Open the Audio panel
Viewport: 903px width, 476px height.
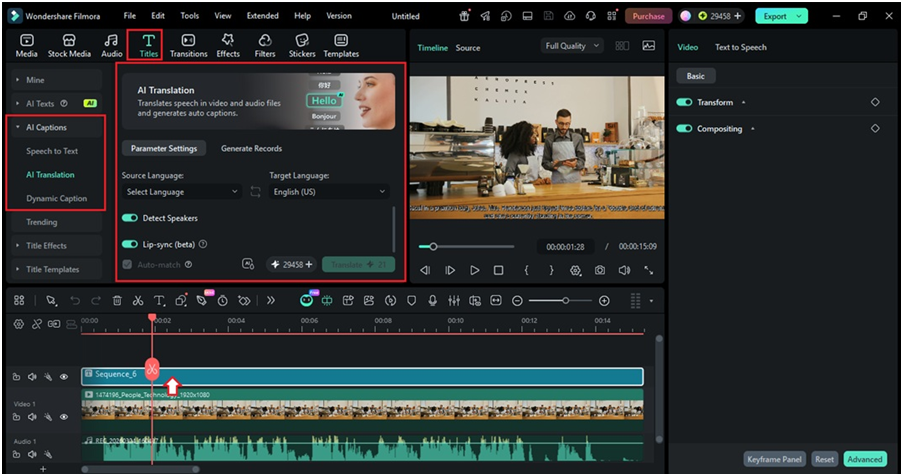(x=112, y=45)
